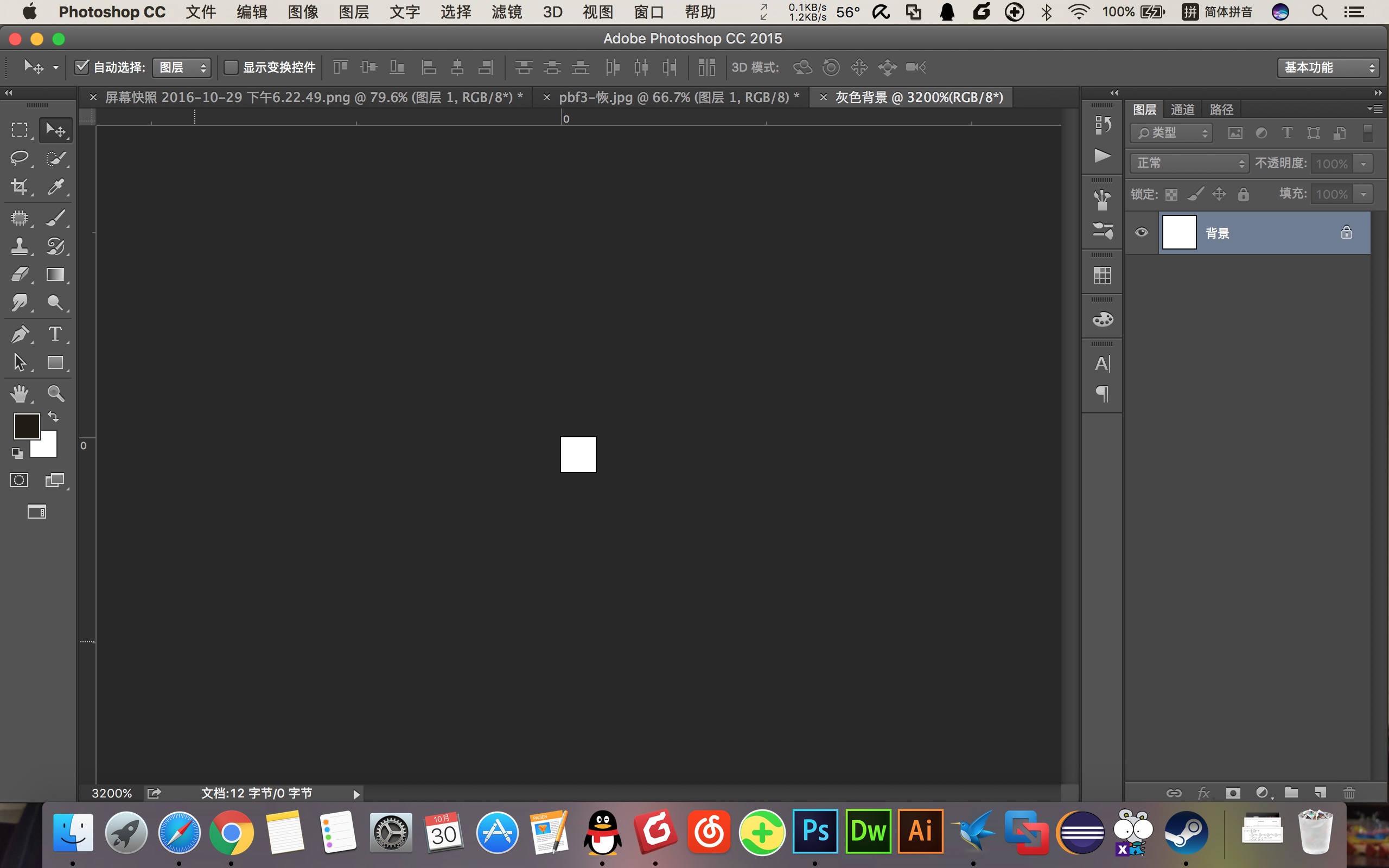Select the Gradient tool
Screen dimensions: 1389x868
(x=55, y=275)
